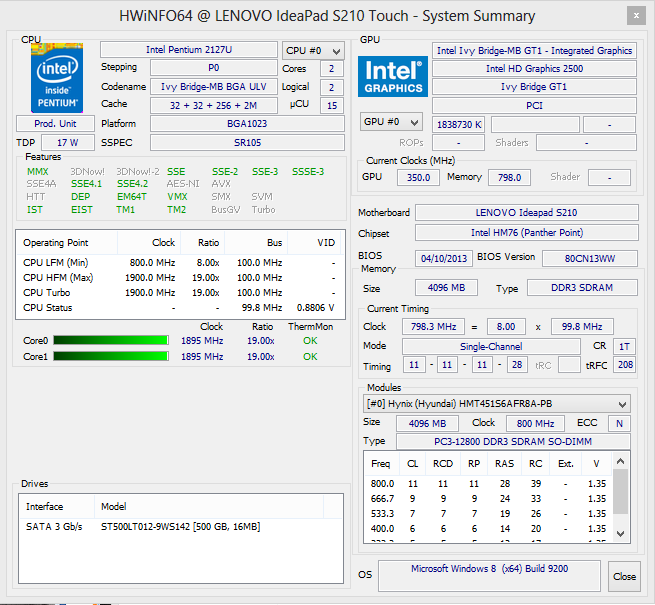Click the PC3-12800 DDR3 SDRAM SO-DIMM field
The image size is (655, 605).
click(513, 442)
